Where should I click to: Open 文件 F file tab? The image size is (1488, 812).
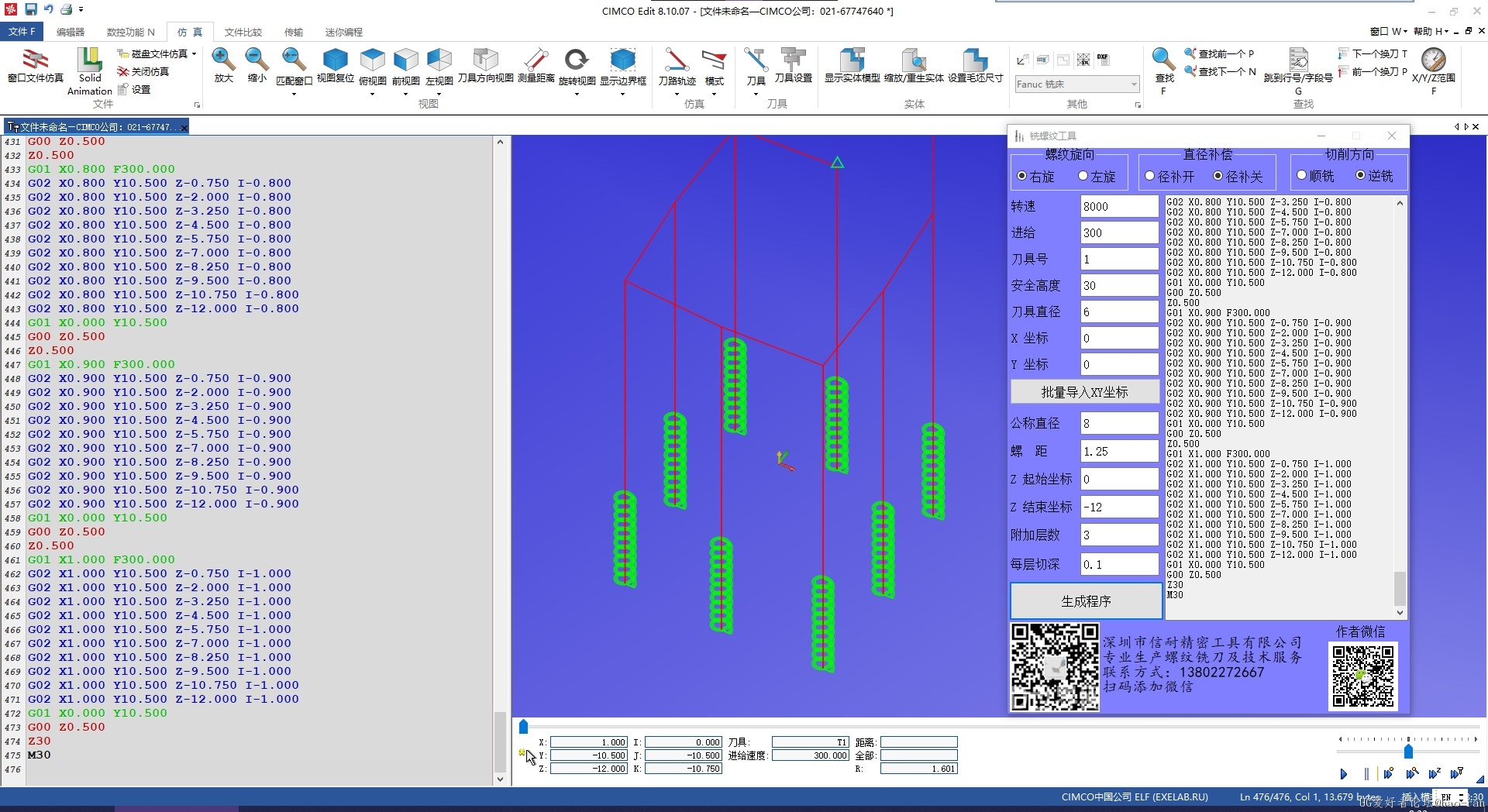pyautogui.click(x=22, y=32)
